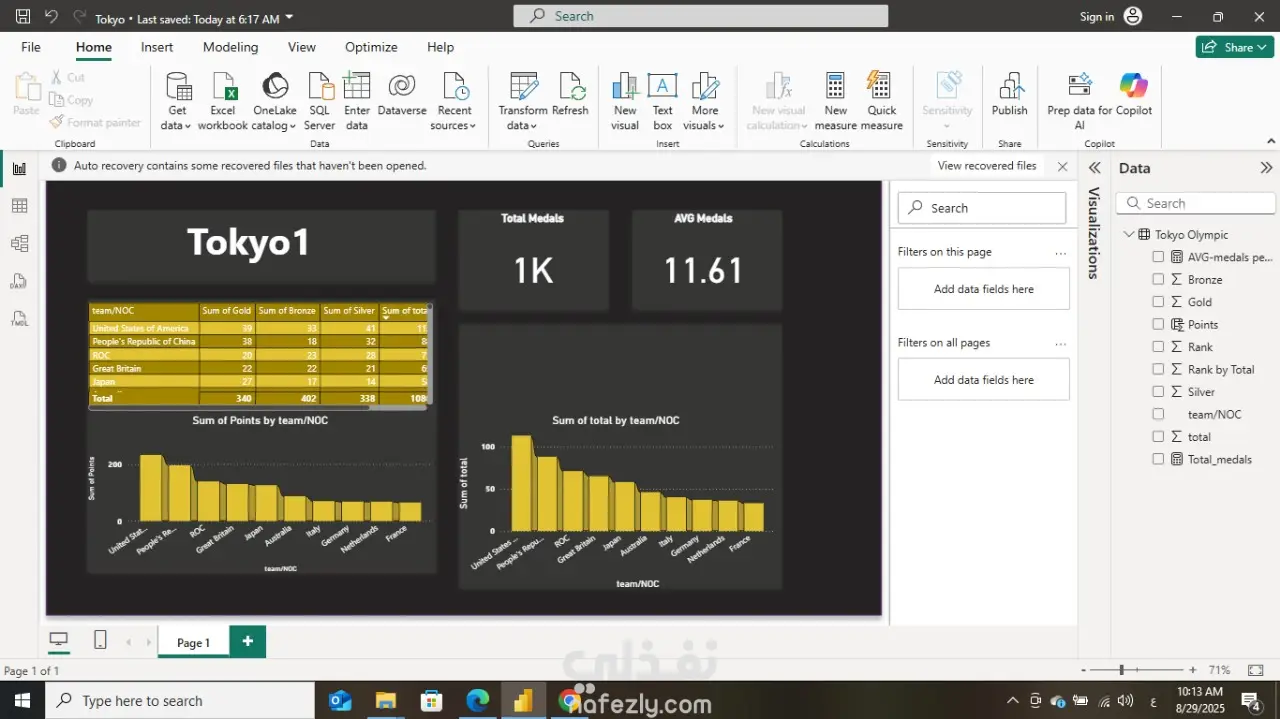Insert a New visual
1280x719 pixels.
[625, 101]
